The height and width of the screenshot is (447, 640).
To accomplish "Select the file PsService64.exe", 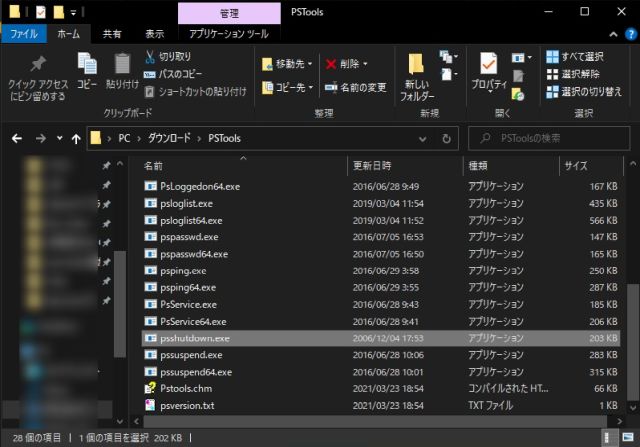I will pos(380,322).
